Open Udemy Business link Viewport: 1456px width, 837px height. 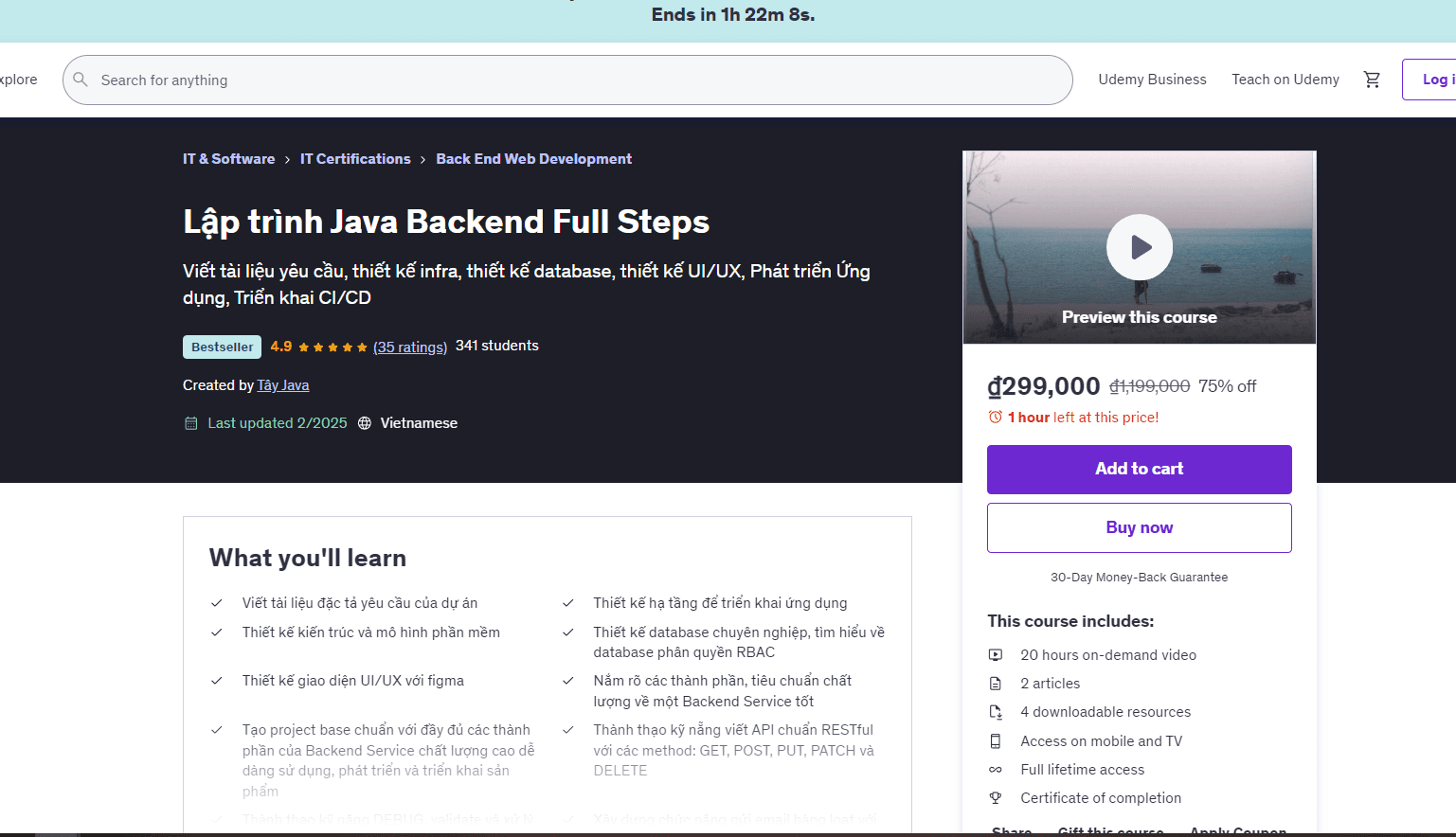[x=1152, y=80]
